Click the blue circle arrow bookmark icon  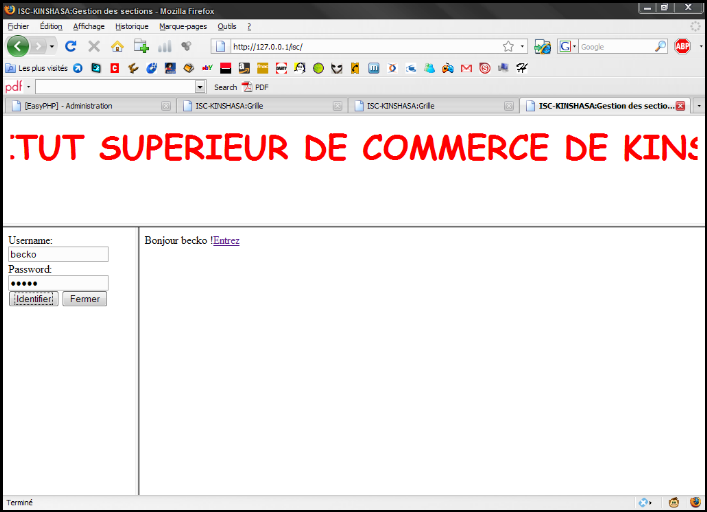click(x=78, y=68)
